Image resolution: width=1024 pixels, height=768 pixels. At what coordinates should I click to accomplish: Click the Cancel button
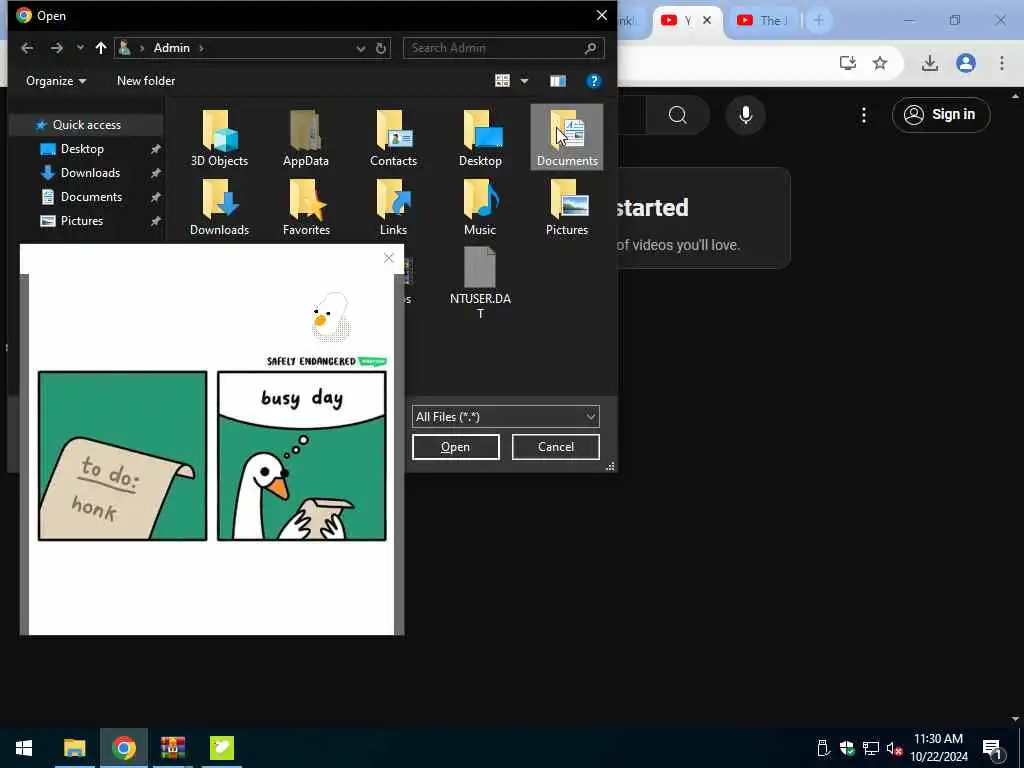[x=556, y=447]
